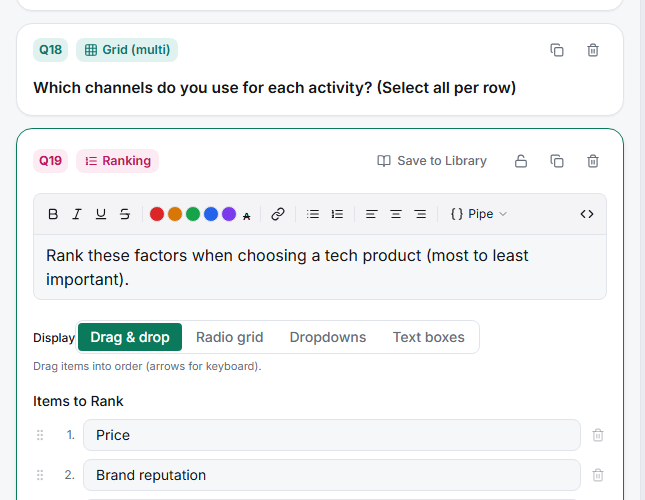Click the Q19 question badge
Image resolution: width=645 pixels, height=500 pixels.
[50, 161]
